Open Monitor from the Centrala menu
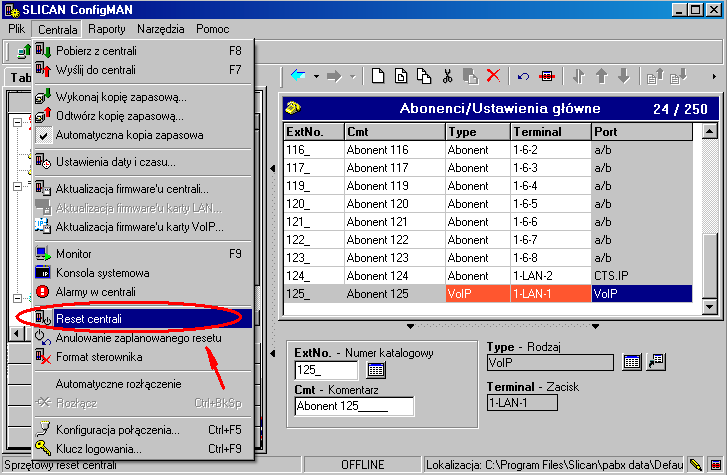727x475 pixels. coord(143,254)
